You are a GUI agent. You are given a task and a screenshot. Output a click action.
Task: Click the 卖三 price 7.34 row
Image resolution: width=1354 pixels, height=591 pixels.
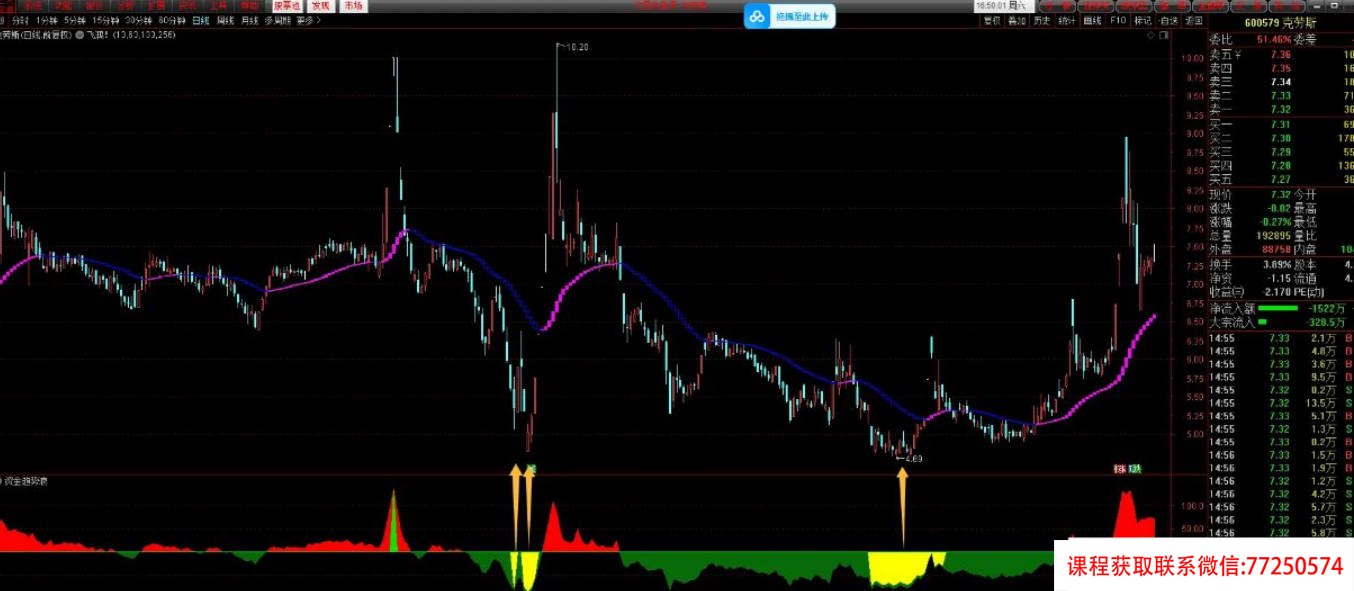1281,82
